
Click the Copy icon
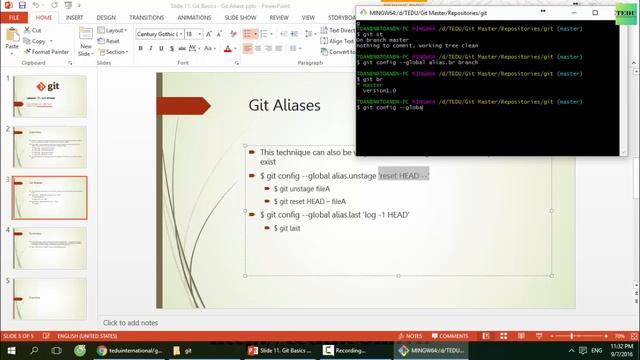click(x=27, y=41)
